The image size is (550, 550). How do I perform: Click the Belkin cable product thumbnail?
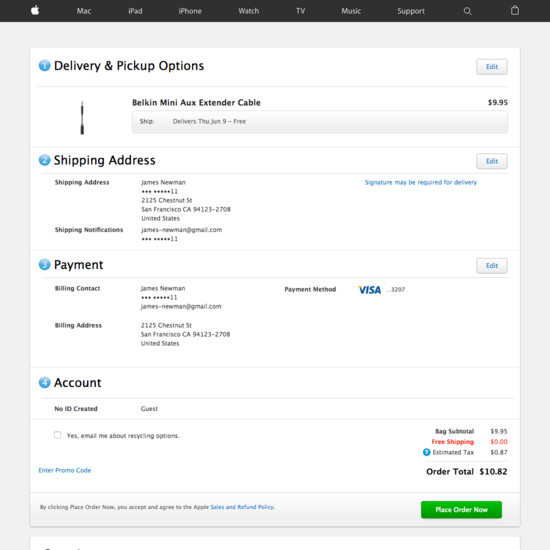(82, 118)
